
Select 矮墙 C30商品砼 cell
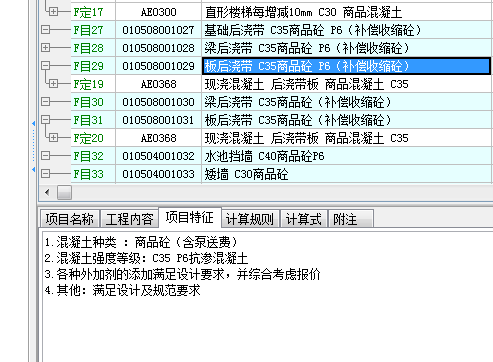coord(347,174)
